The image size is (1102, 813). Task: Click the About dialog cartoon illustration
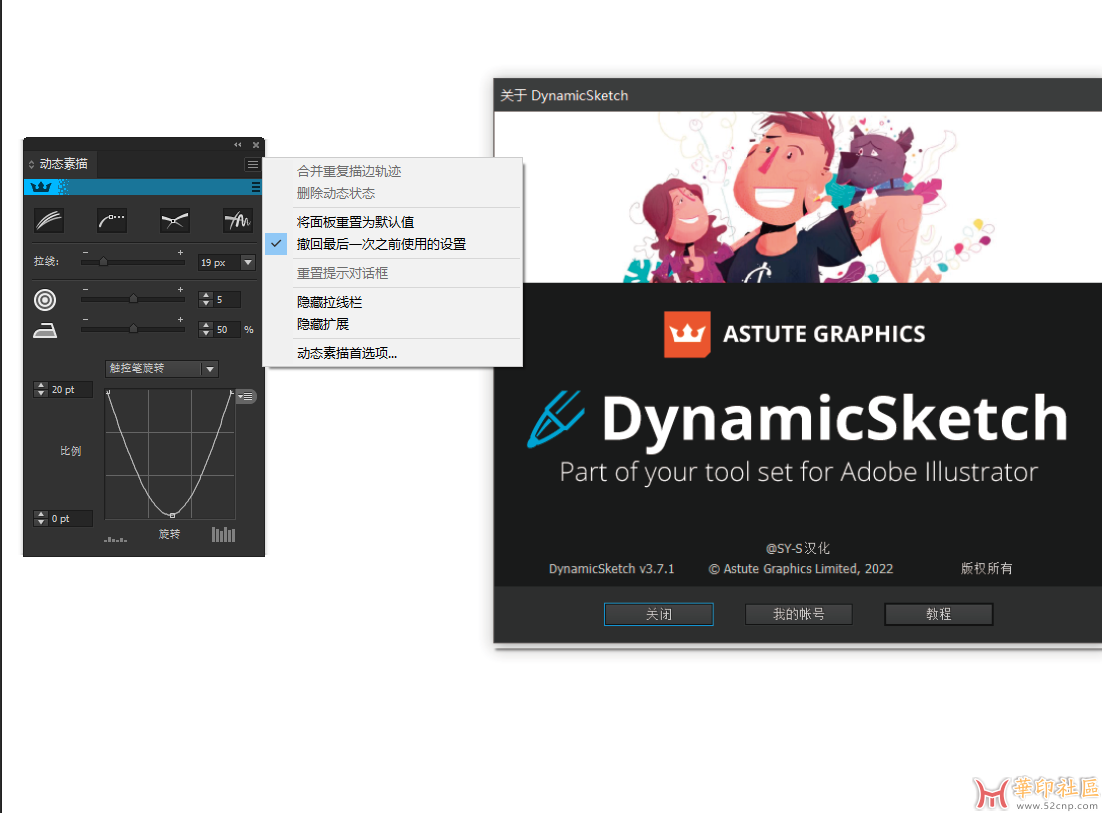[798, 197]
